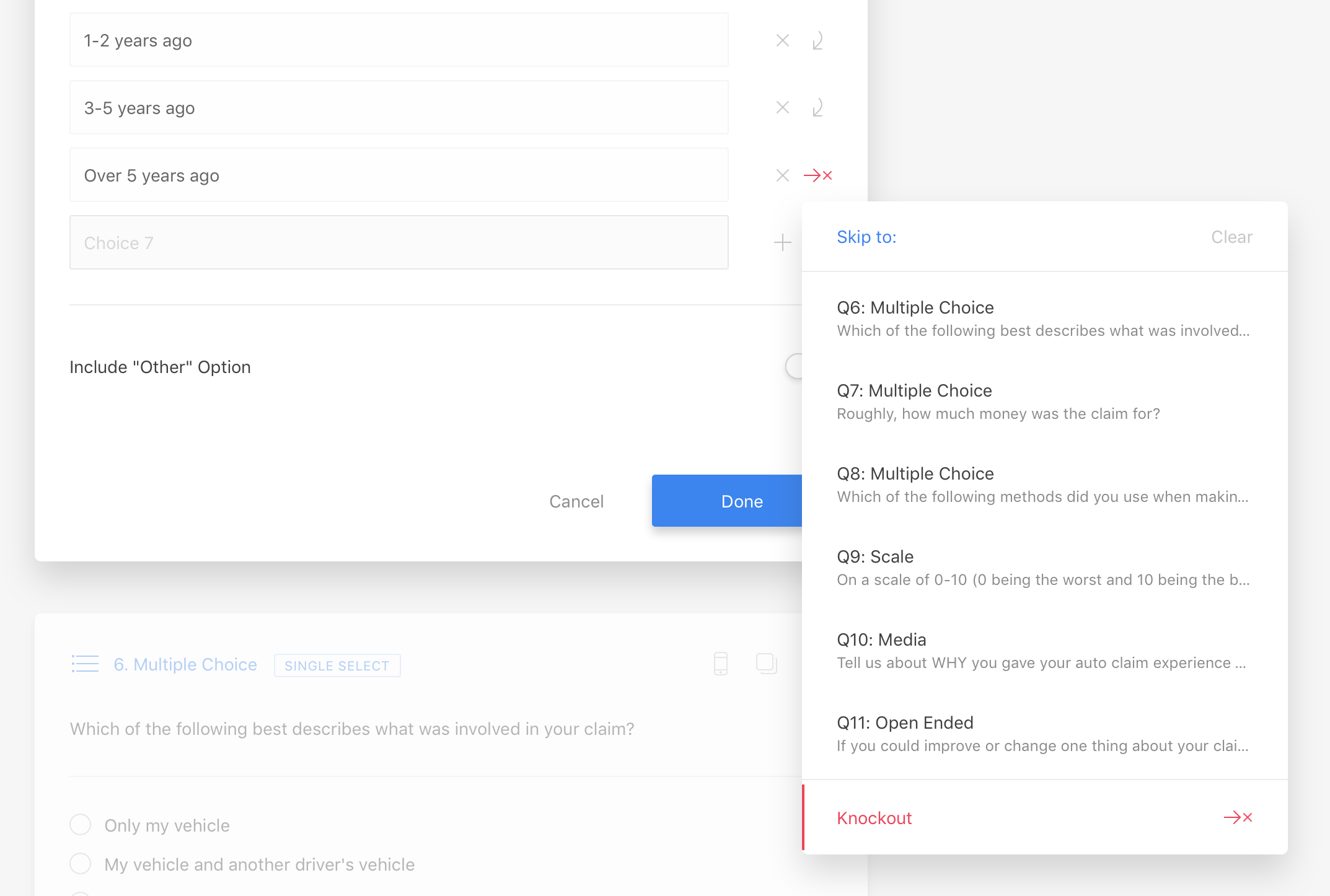
Task: Click knockout icon beside 'Over 5 years ago'
Action: [817, 175]
